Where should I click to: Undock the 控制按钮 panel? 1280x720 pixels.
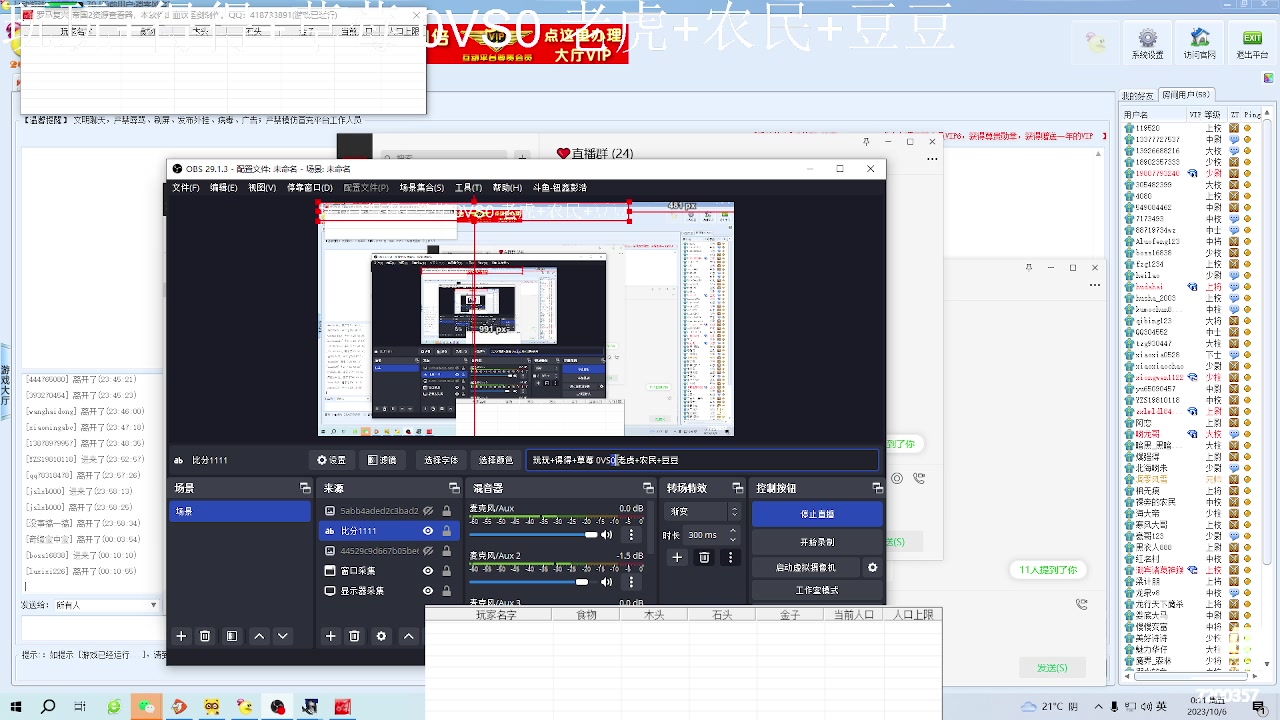coord(877,488)
